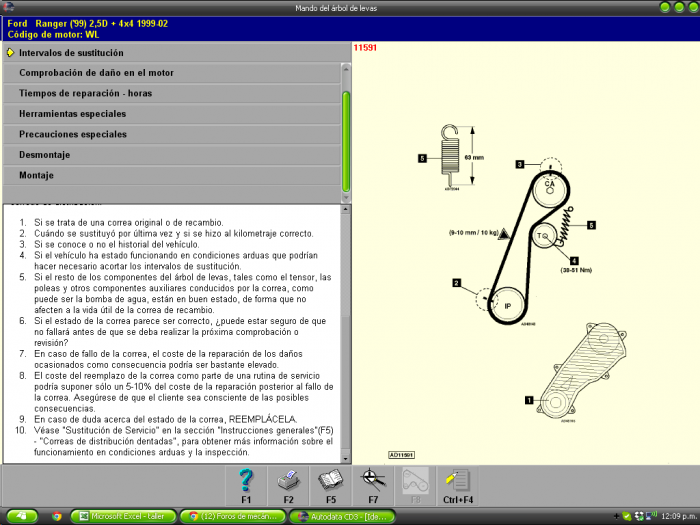The width and height of the screenshot is (700, 525).
Task: Open the Desmontaje section
Action: [x=172, y=155]
